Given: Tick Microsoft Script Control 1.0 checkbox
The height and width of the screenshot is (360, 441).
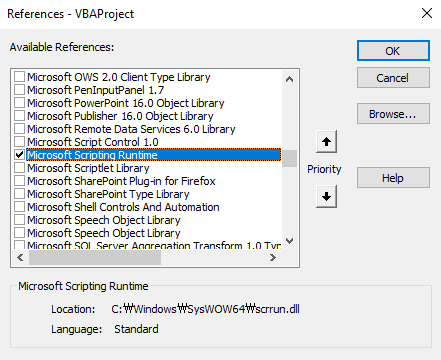Looking at the screenshot, I should [x=19, y=142].
